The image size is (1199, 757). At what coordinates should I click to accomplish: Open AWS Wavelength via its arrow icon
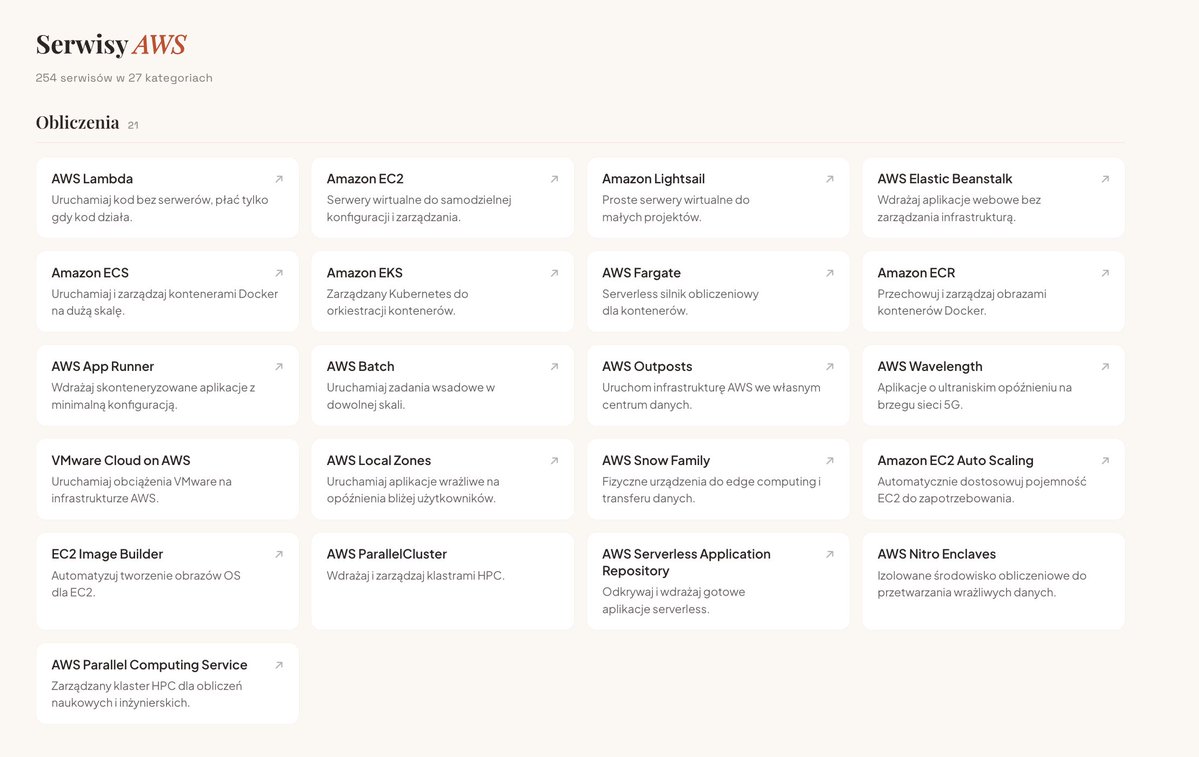click(1105, 367)
